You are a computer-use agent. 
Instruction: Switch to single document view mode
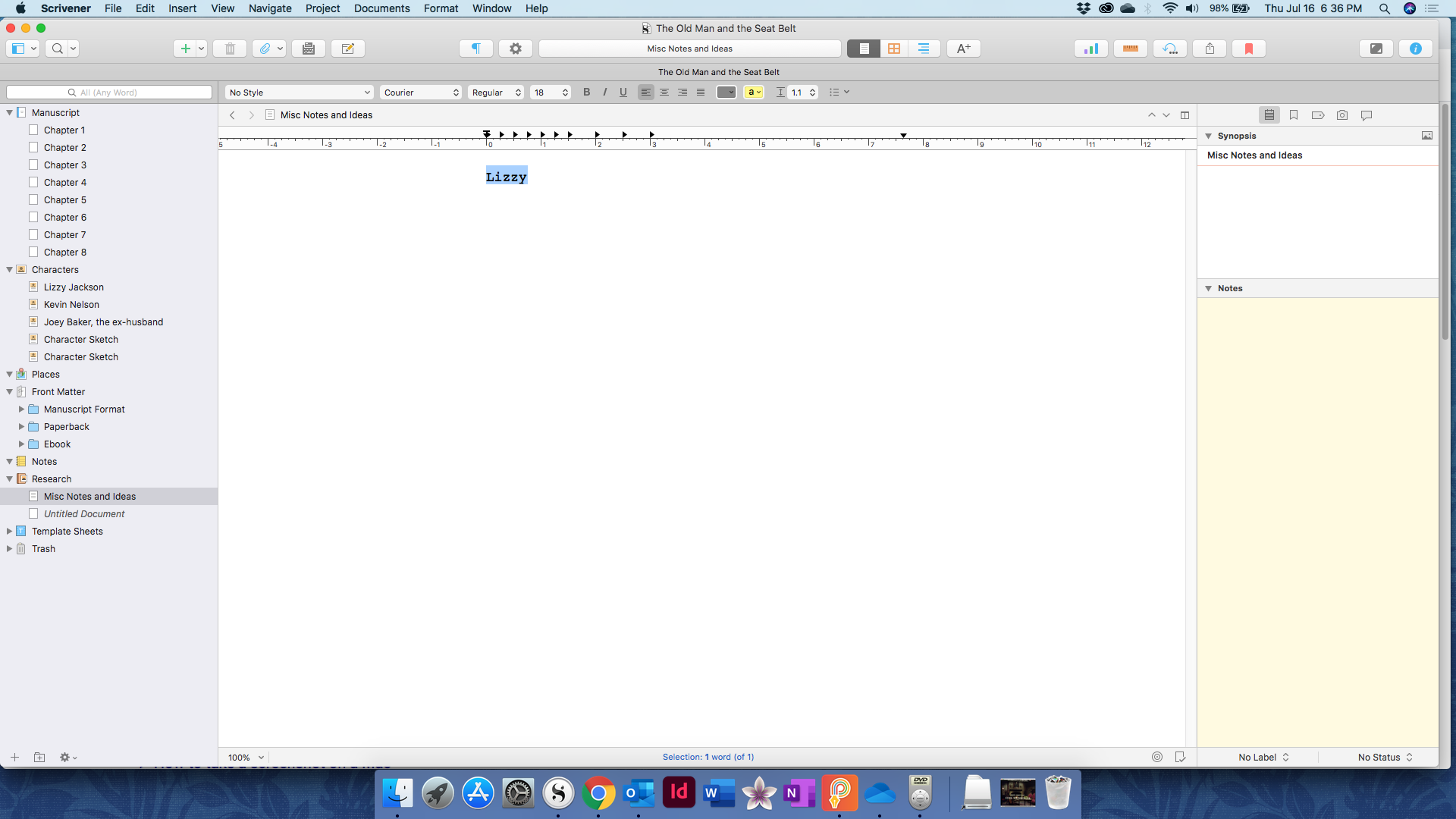click(864, 49)
